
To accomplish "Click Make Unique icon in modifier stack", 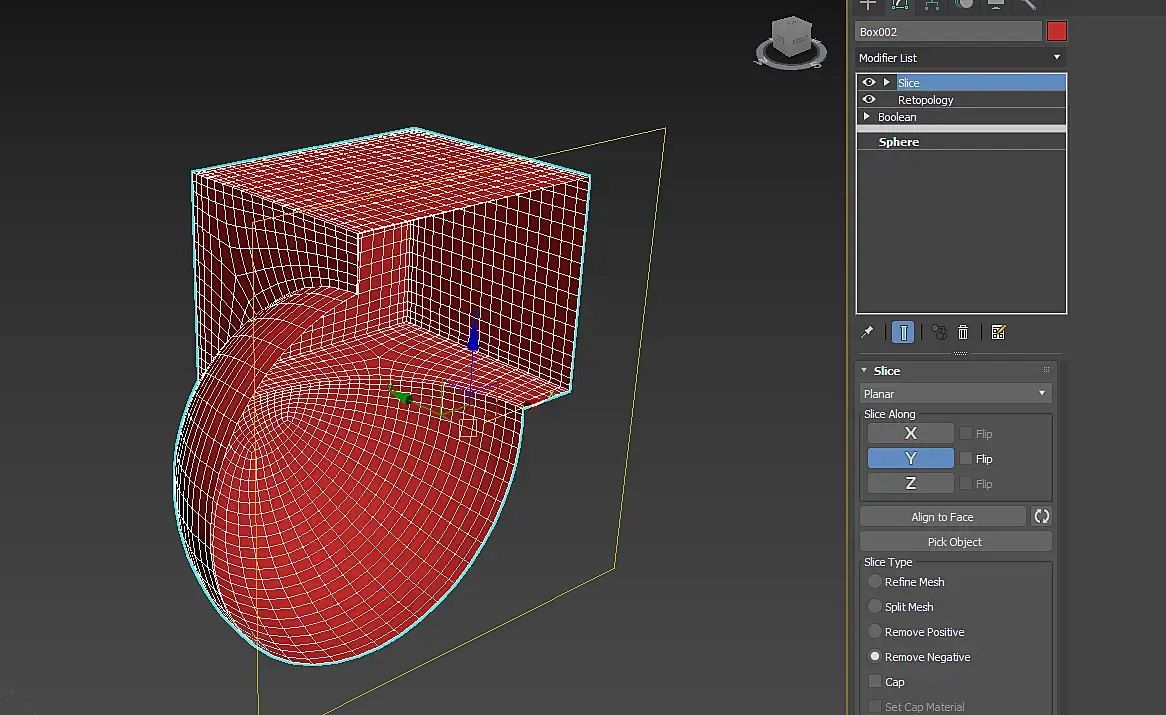I will [x=939, y=332].
